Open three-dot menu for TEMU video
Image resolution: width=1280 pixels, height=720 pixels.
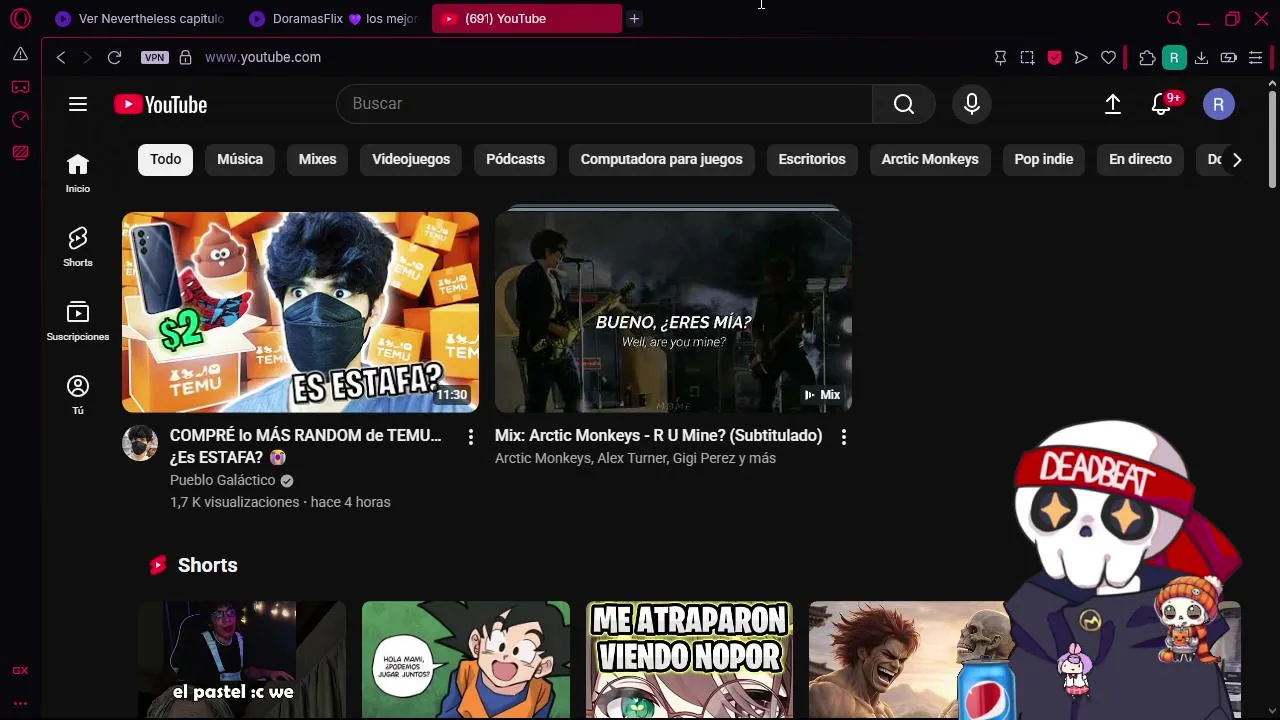471,437
